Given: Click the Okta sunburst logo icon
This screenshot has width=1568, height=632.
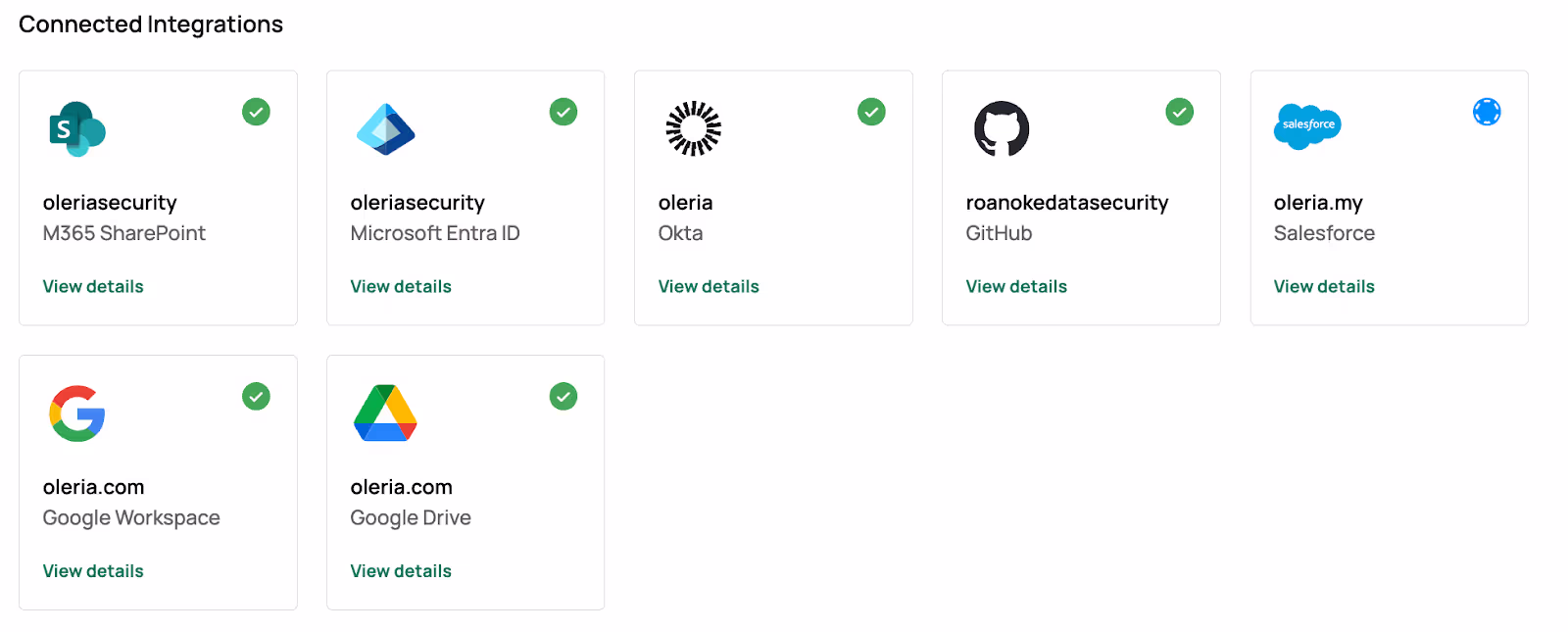Looking at the screenshot, I should tap(693, 128).
